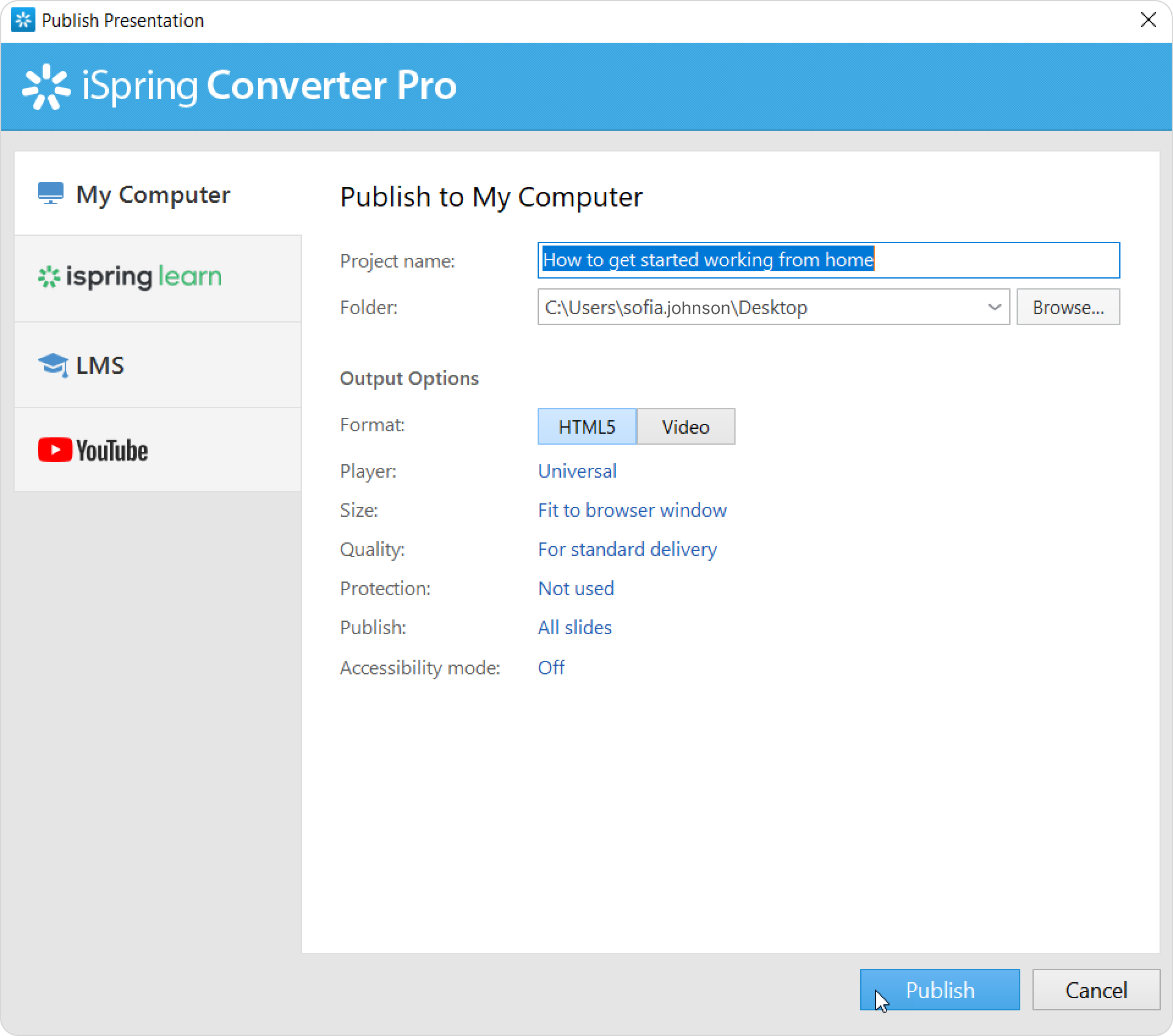Click the YouTube play logo icon

[x=55, y=450]
